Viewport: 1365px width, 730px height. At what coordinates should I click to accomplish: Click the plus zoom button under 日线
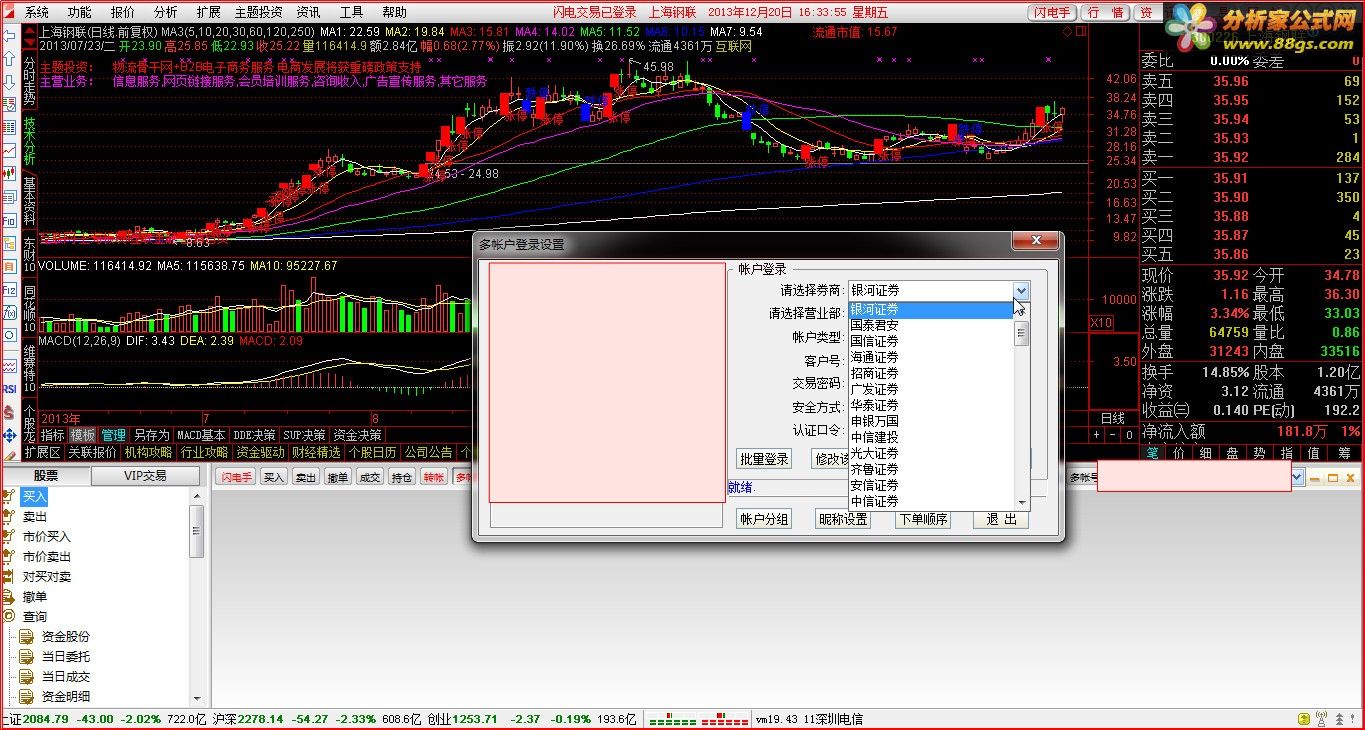tap(1096, 435)
